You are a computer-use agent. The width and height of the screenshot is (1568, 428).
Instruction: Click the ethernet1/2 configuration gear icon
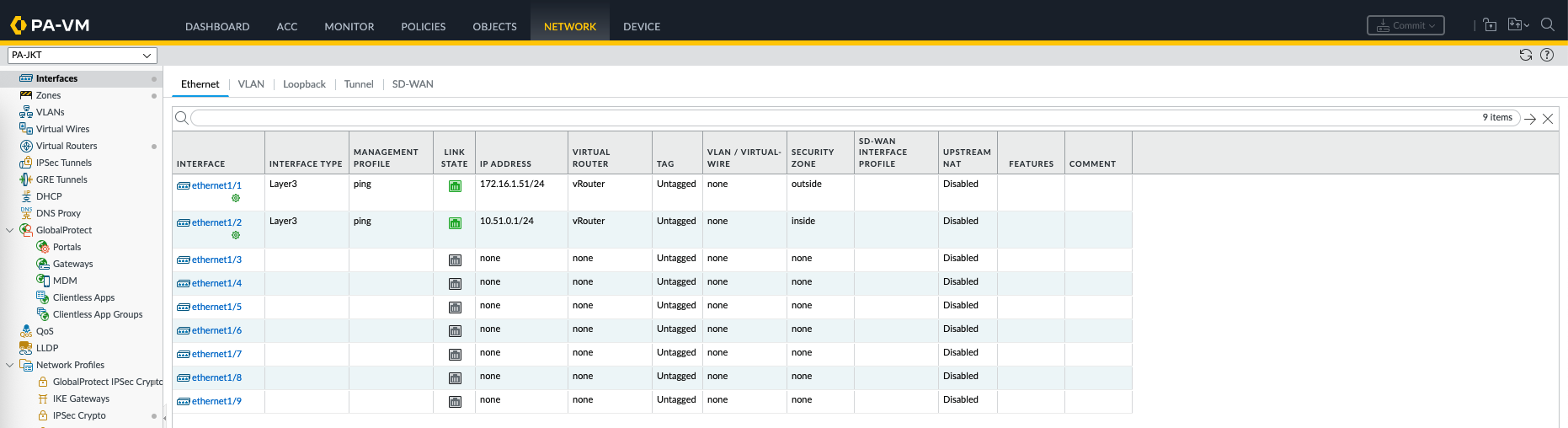point(236,235)
